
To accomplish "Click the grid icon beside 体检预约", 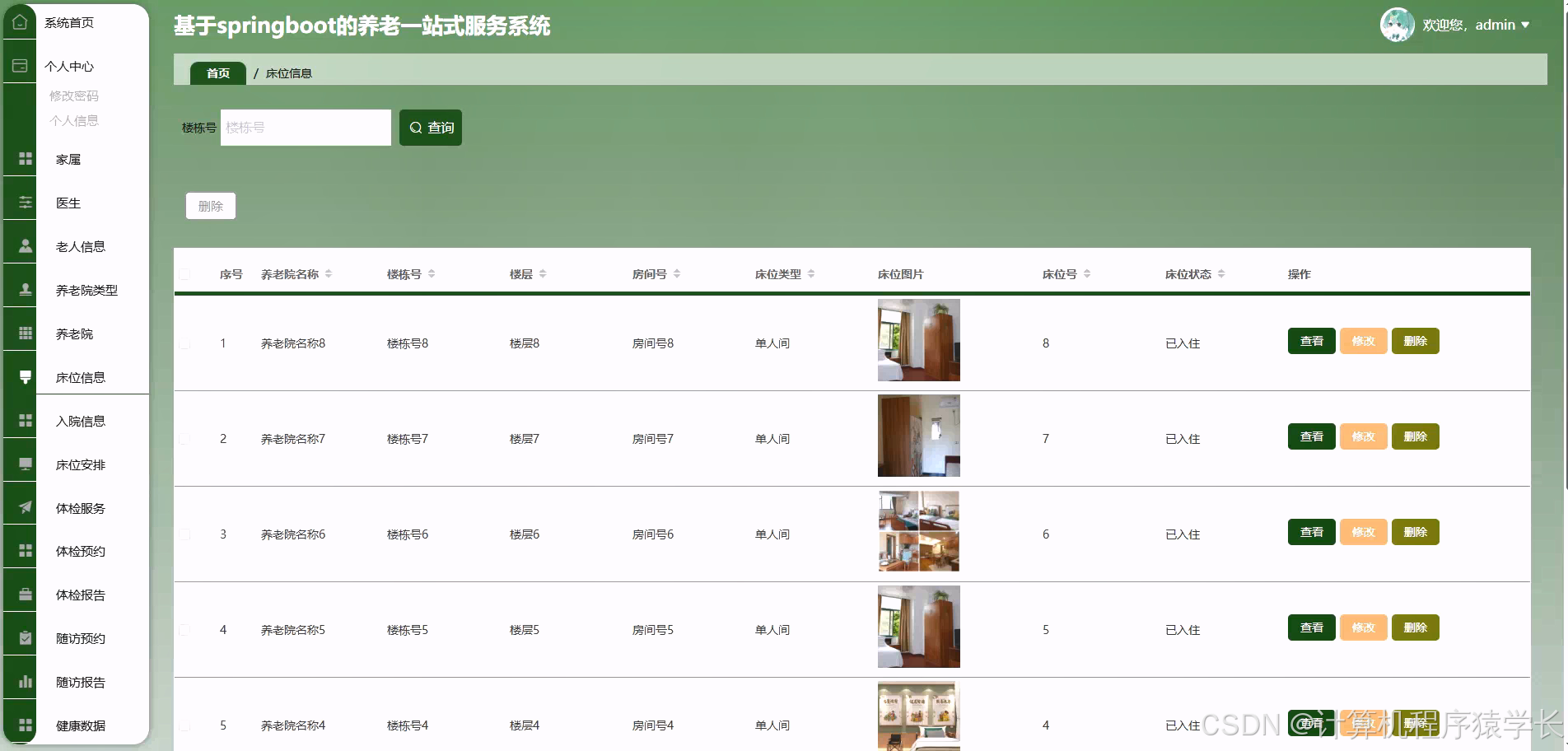I will 26,551.
